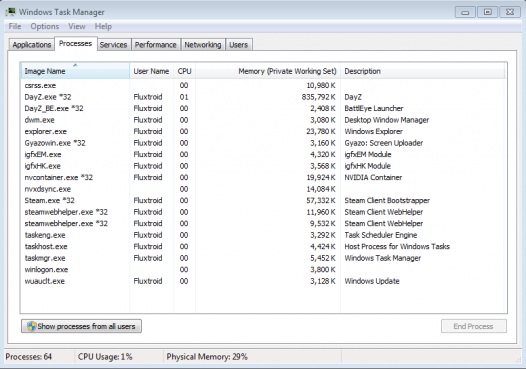The width and height of the screenshot is (526, 369).
Task: Select the nvxdsync.exe process
Action: tap(263, 189)
